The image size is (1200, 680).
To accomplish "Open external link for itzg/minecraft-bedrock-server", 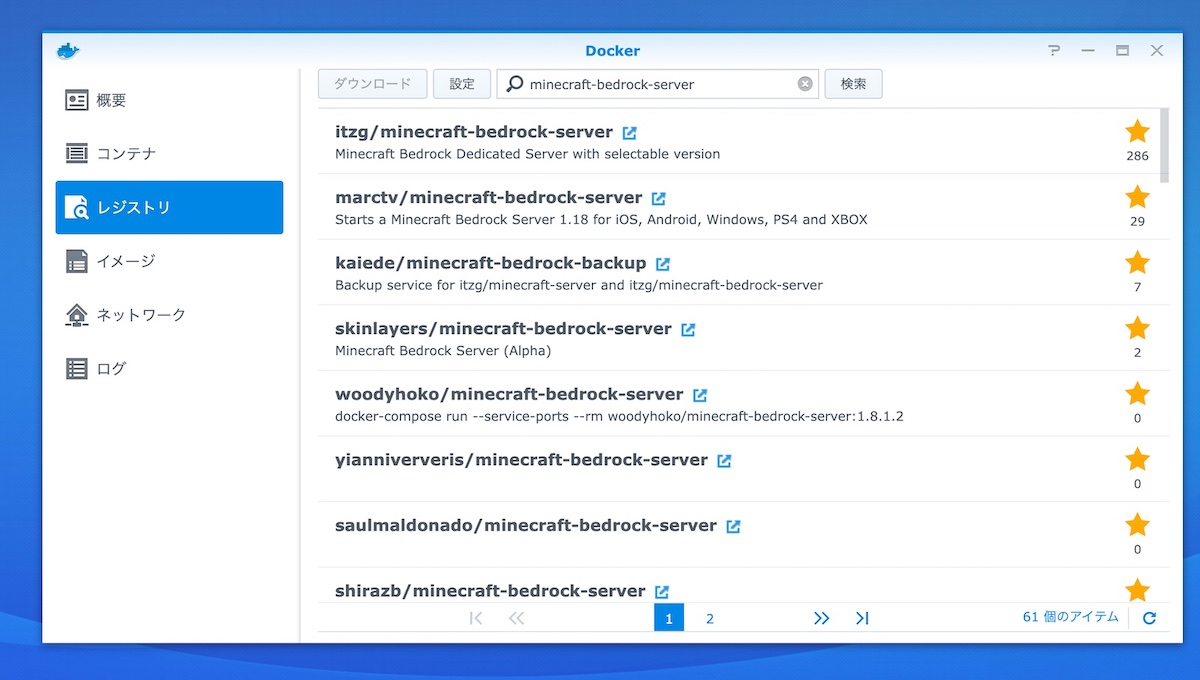I will point(629,133).
